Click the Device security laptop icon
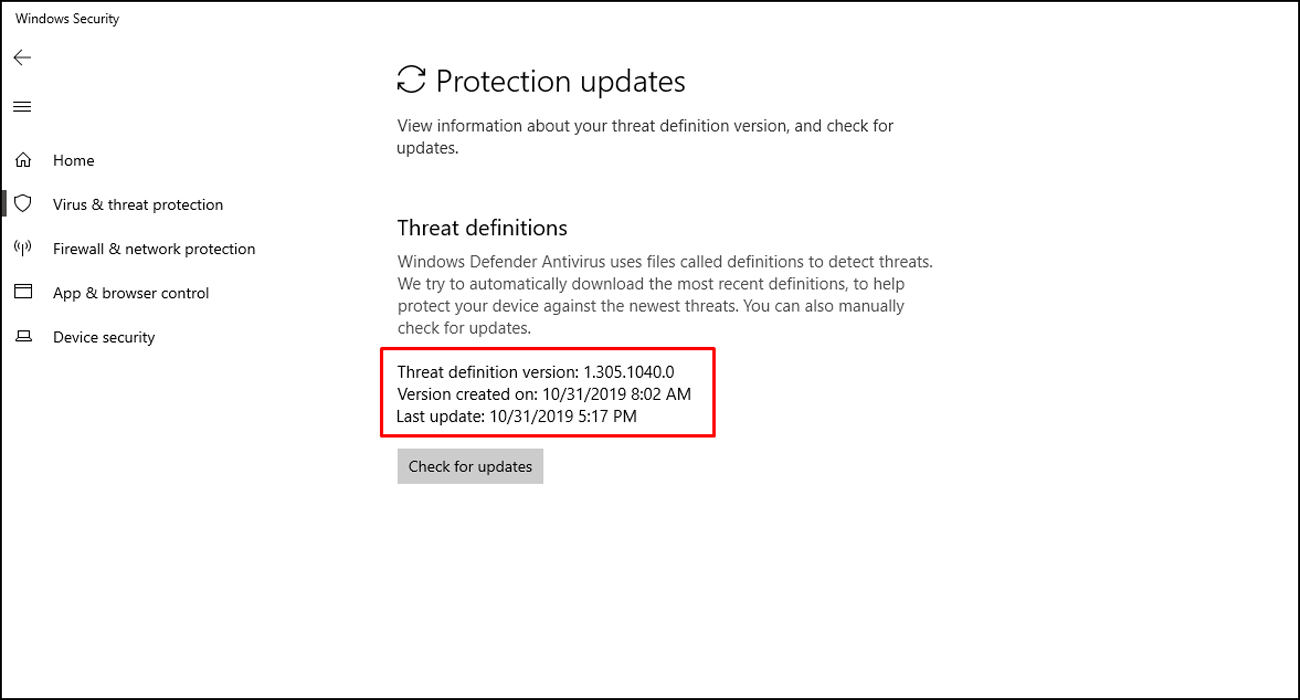 (x=23, y=337)
